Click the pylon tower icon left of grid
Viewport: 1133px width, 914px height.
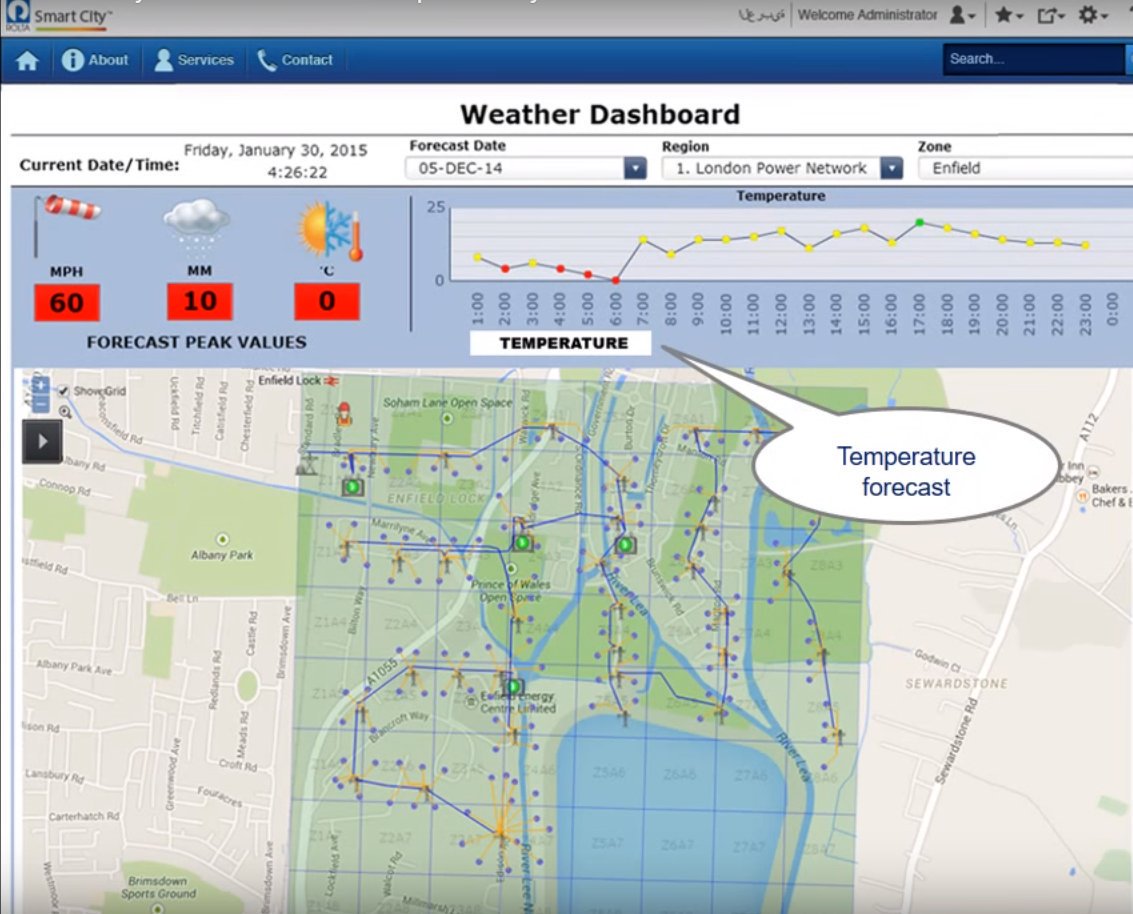tap(307, 463)
